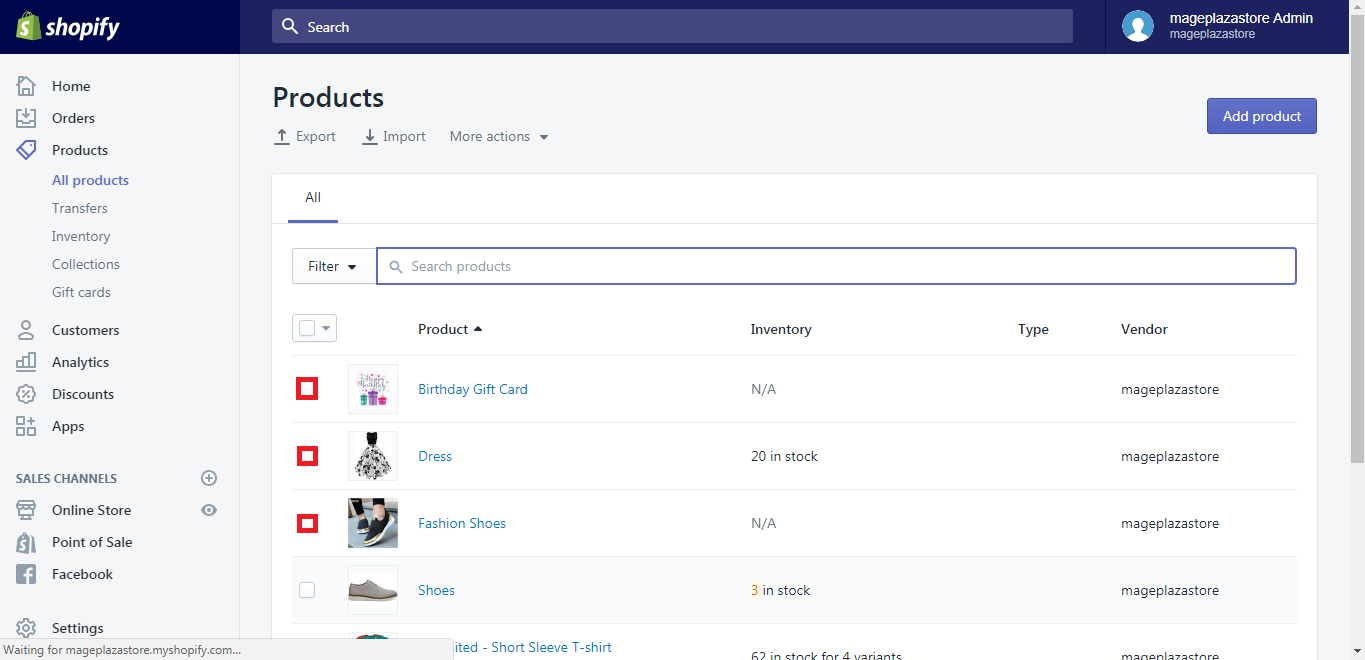The width and height of the screenshot is (1365, 660).
Task: Click the Point of Sale bag icon
Action: 26,542
